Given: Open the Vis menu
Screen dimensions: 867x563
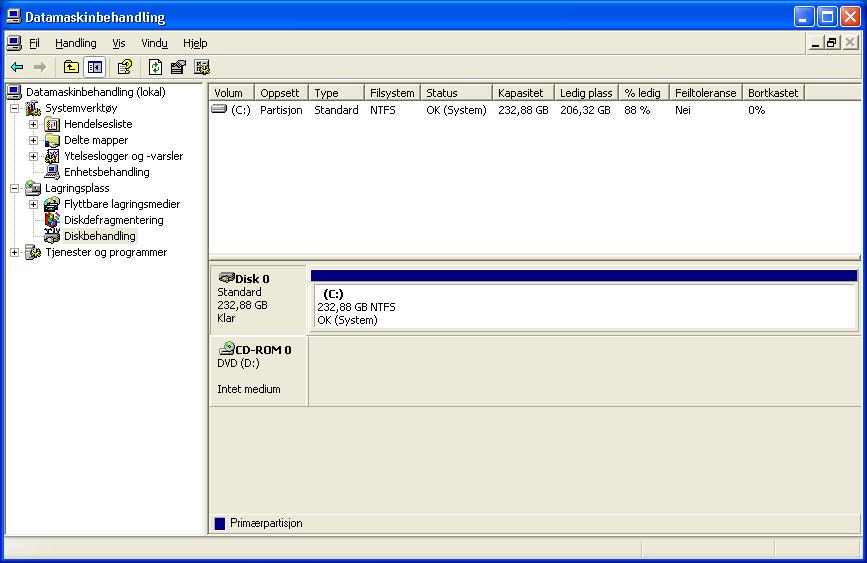Looking at the screenshot, I should coord(119,43).
